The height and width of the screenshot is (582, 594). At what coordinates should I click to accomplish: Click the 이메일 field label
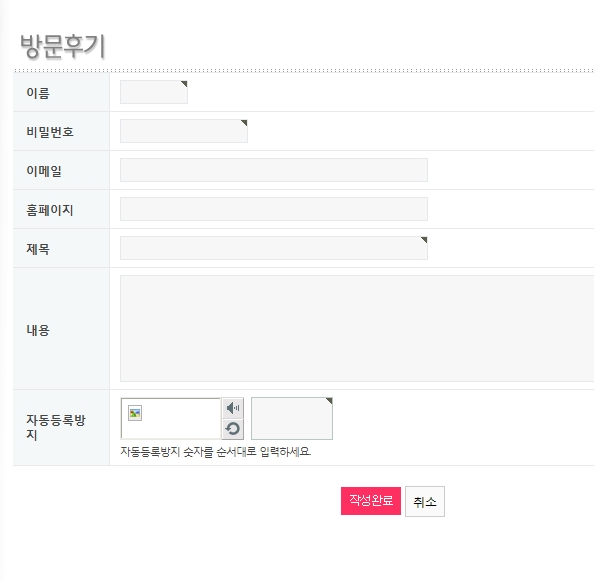pyautogui.click(x=44, y=171)
